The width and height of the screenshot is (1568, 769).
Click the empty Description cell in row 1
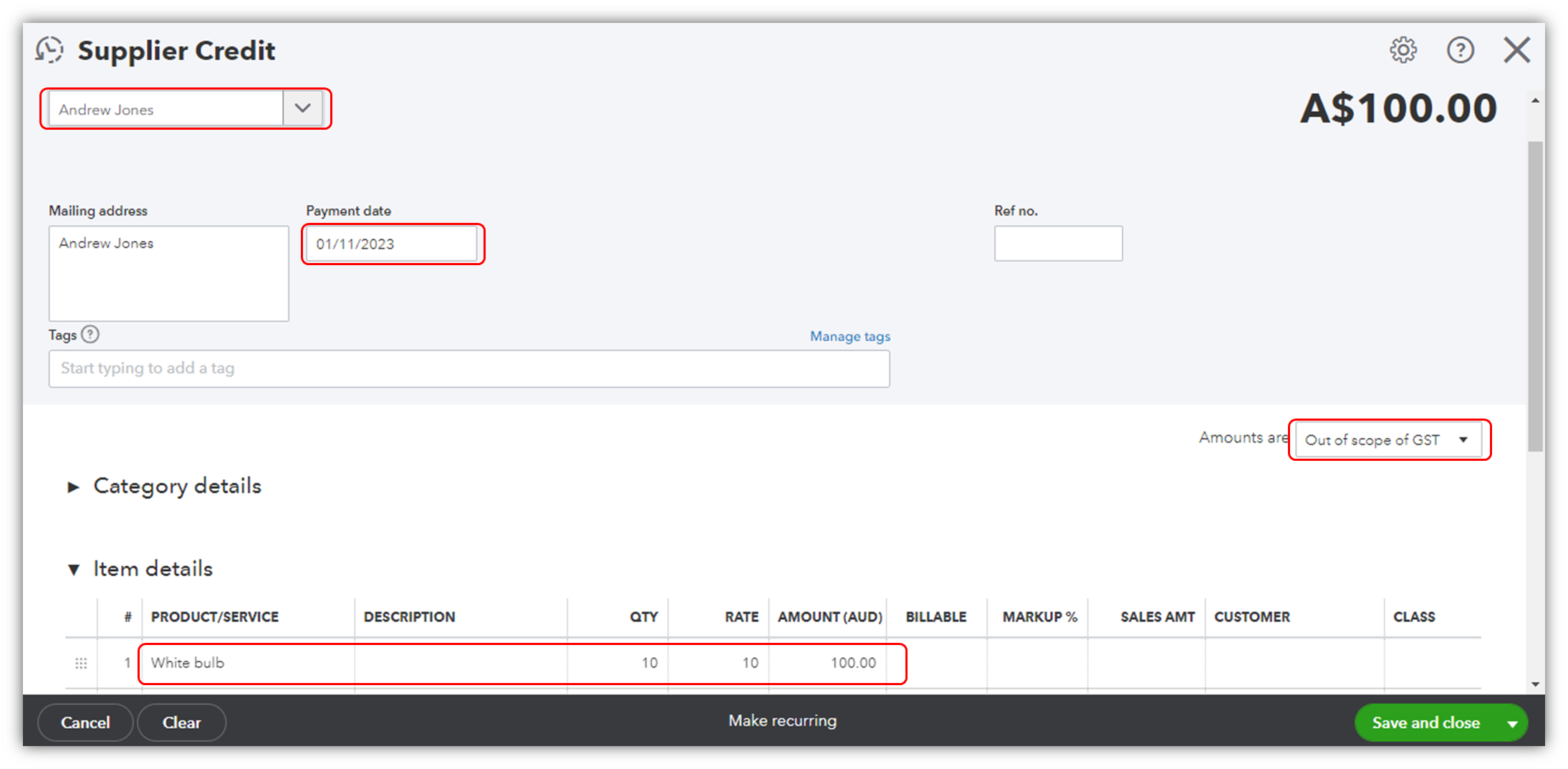pos(461,663)
